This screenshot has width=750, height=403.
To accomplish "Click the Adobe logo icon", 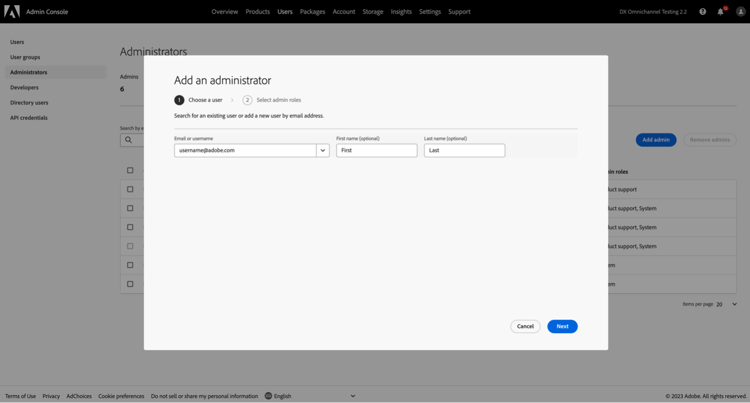I will (x=12, y=11).
